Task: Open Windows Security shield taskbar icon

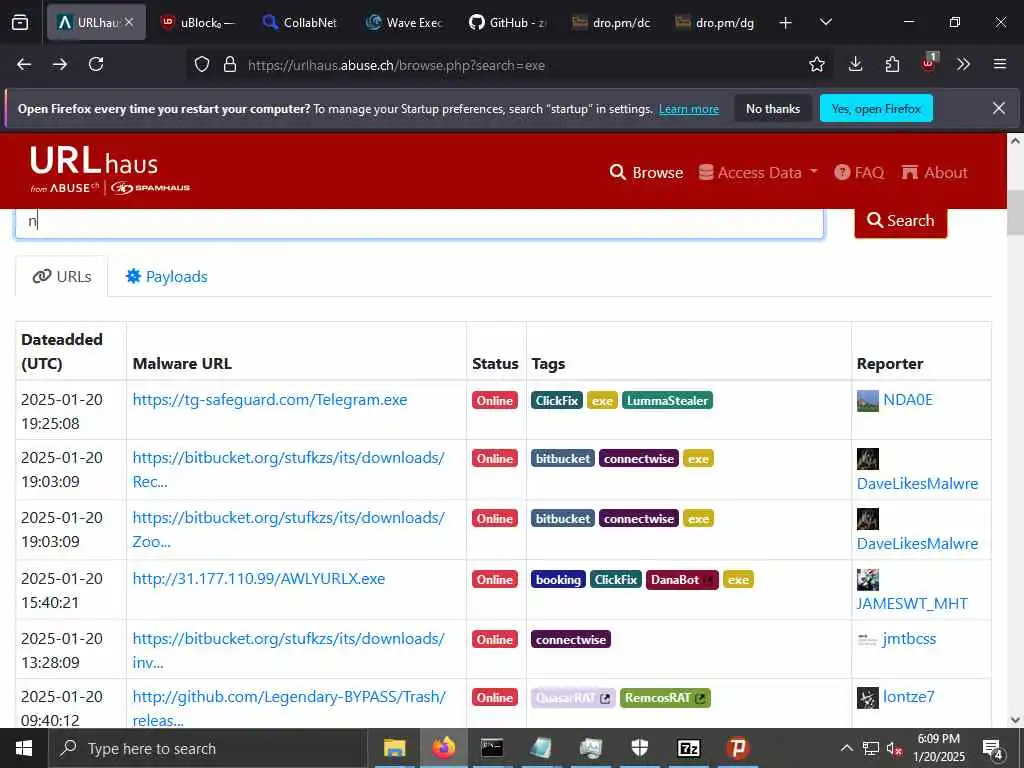Action: (x=639, y=748)
